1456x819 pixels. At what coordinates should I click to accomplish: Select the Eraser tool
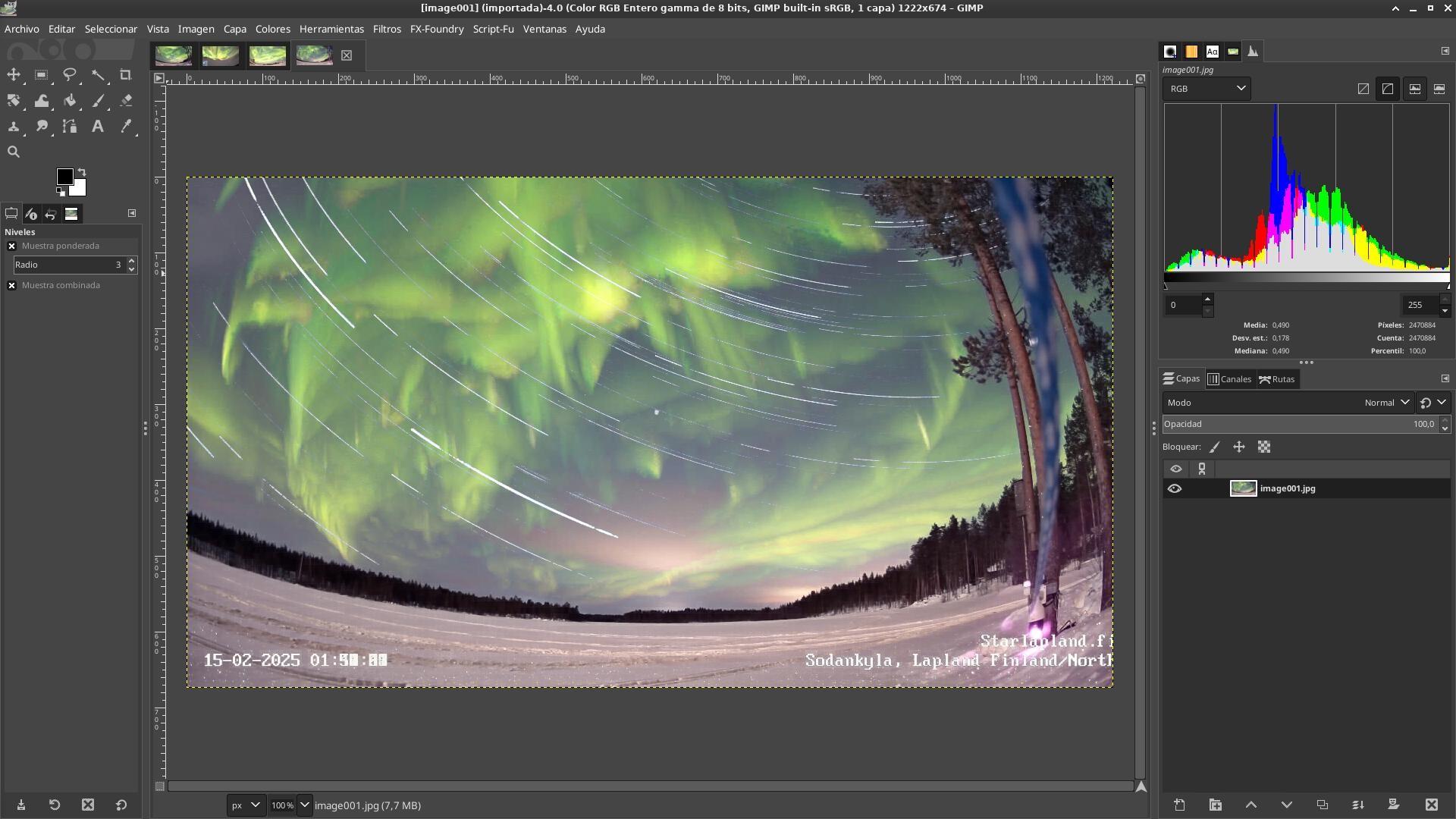coord(126,101)
